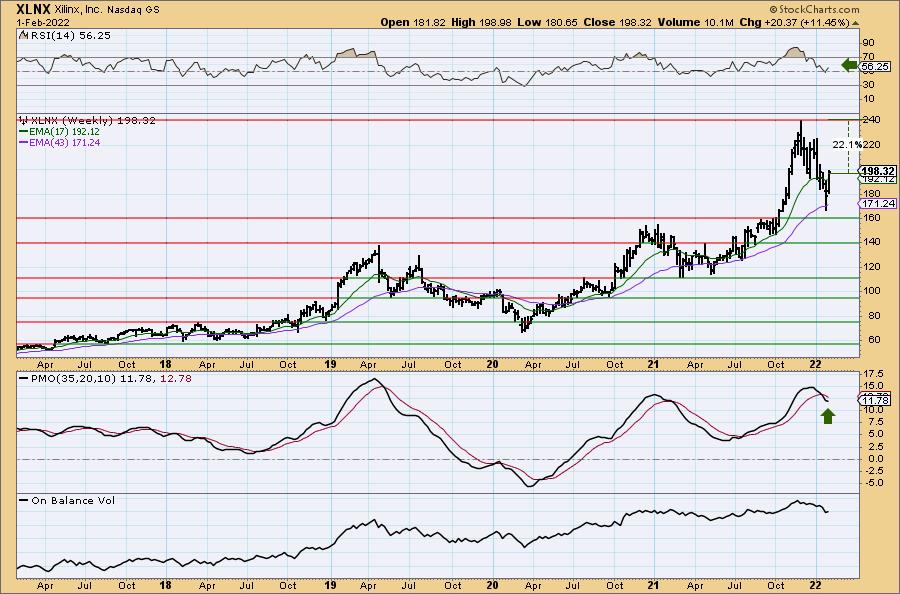The image size is (900, 594).
Task: Click the Close 198.32 header value
Action: [618, 22]
